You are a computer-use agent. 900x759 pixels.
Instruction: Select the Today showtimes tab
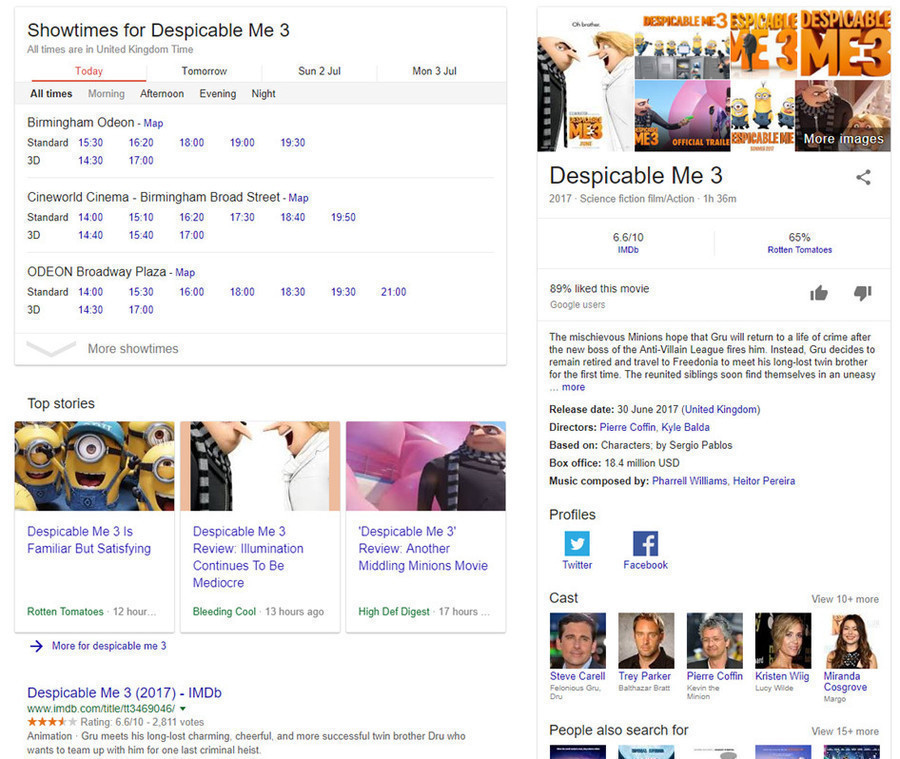pos(89,71)
